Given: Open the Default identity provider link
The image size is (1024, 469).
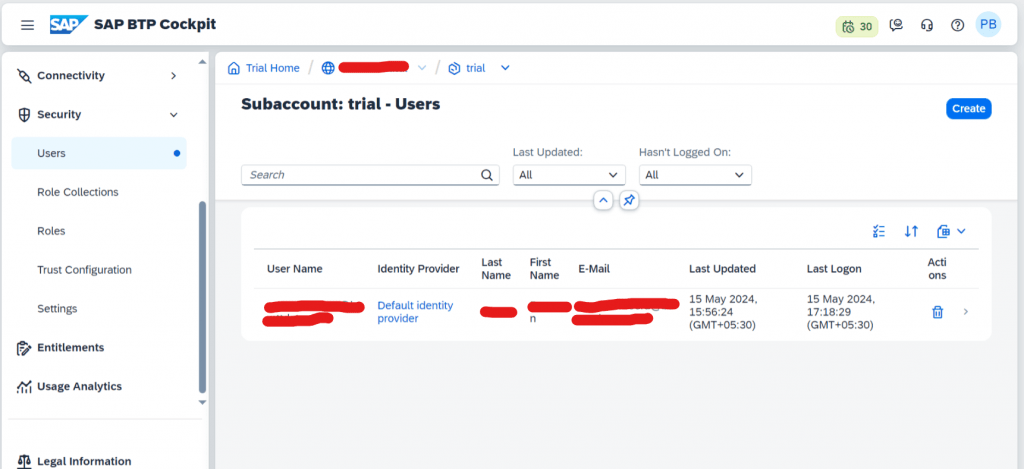Looking at the screenshot, I should coord(415,312).
